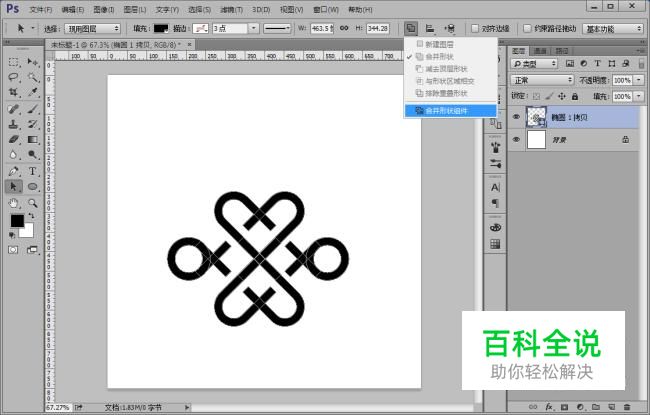Screen dimensions: 650x415
Task: Open the 基本功能 workspace dropdown
Action: tap(612, 29)
